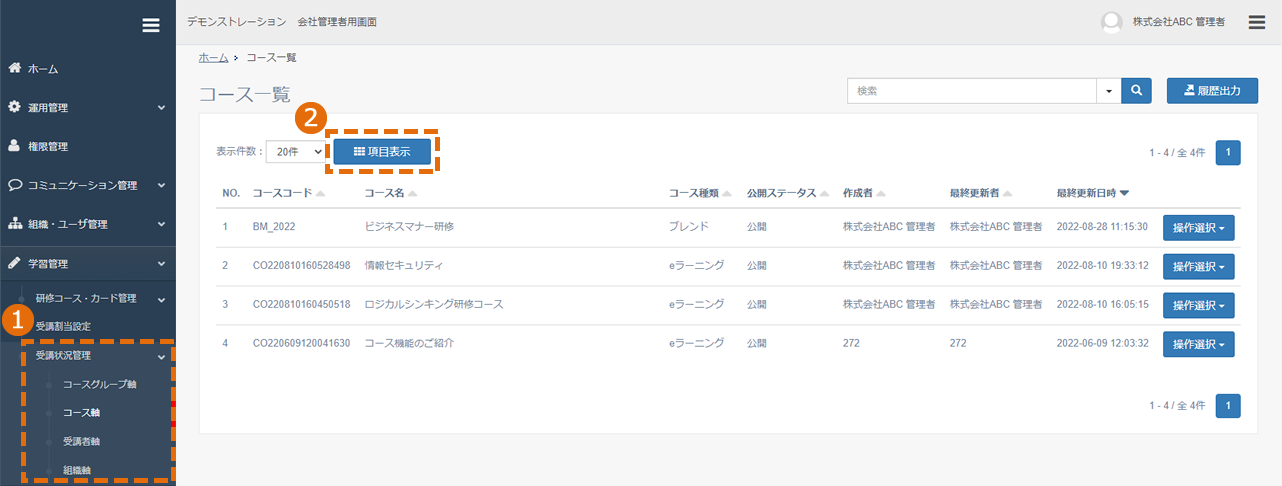Screen dimensions: 1282x486
Task: Click course code CO220810160528498
Action: [x=302, y=266]
